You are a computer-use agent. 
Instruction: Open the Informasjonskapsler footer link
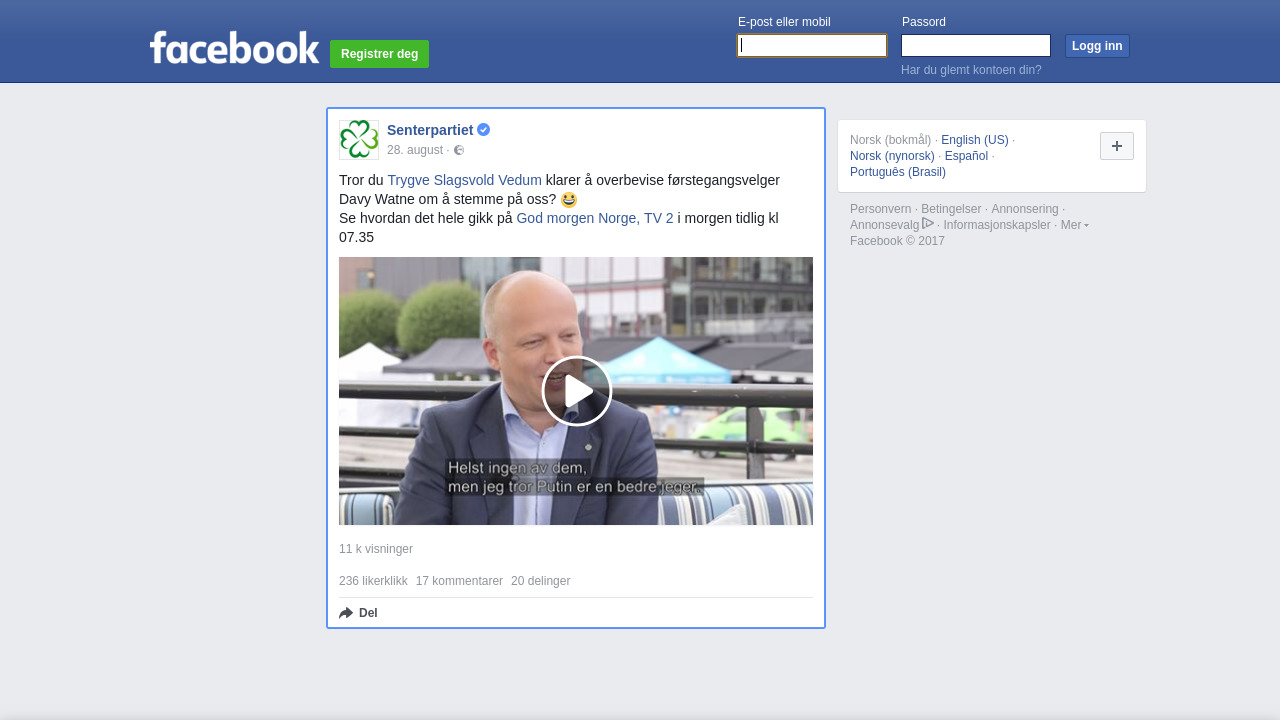coord(997,225)
